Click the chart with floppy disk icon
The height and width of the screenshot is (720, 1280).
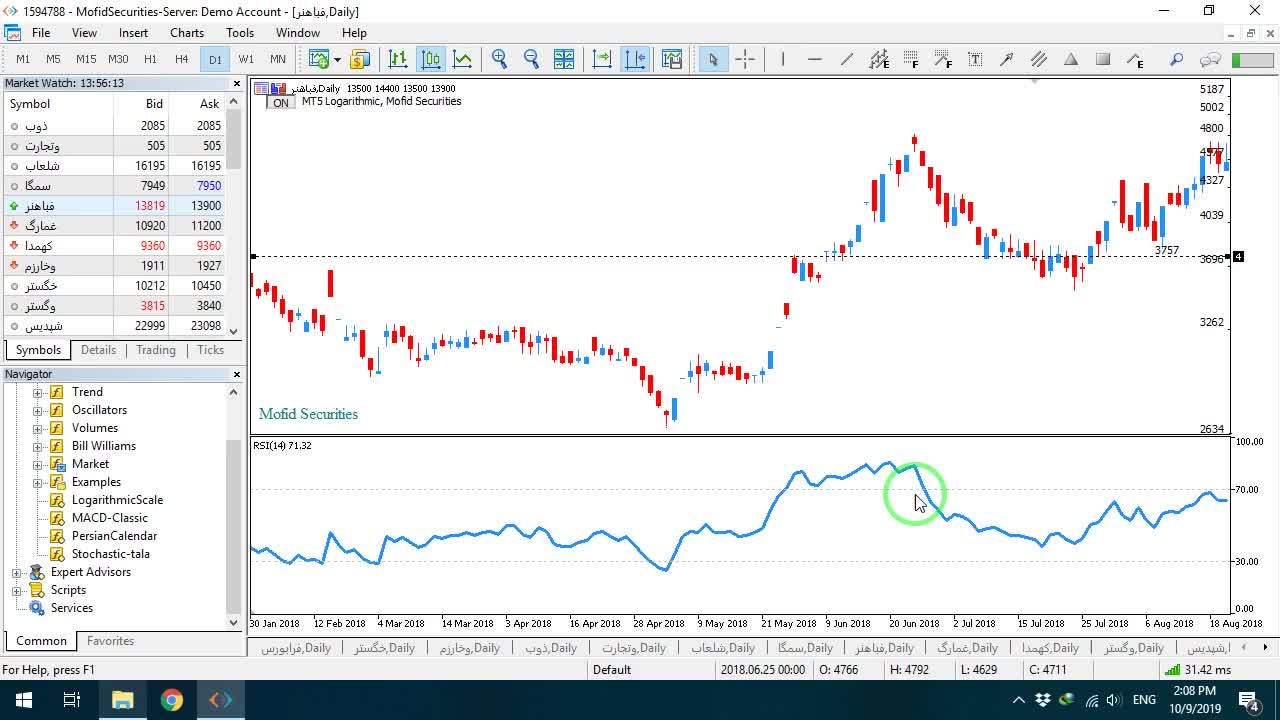click(672, 60)
